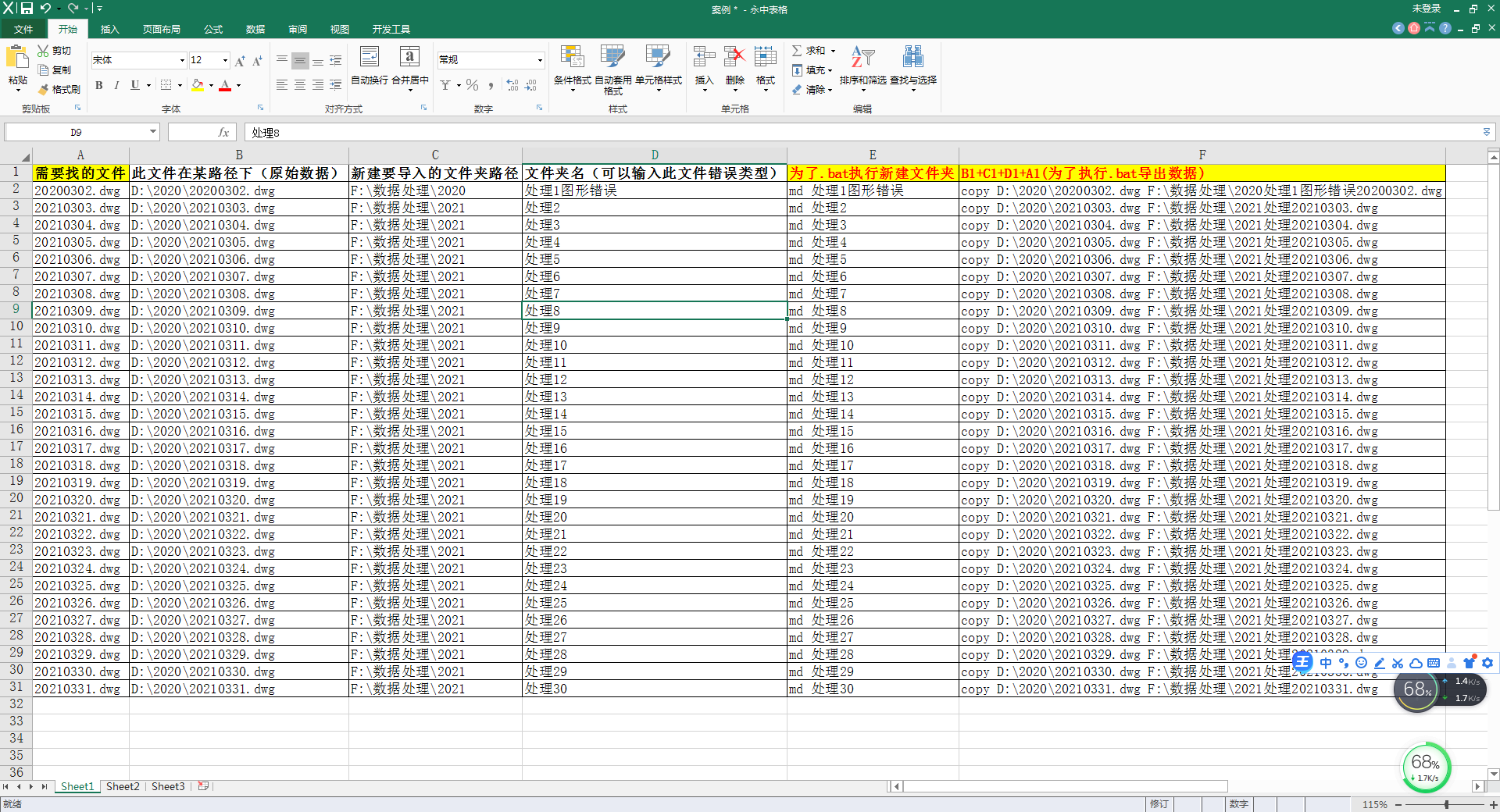Click the 求和 AutoSum button
Viewport: 1500px width, 812px height.
(812, 51)
